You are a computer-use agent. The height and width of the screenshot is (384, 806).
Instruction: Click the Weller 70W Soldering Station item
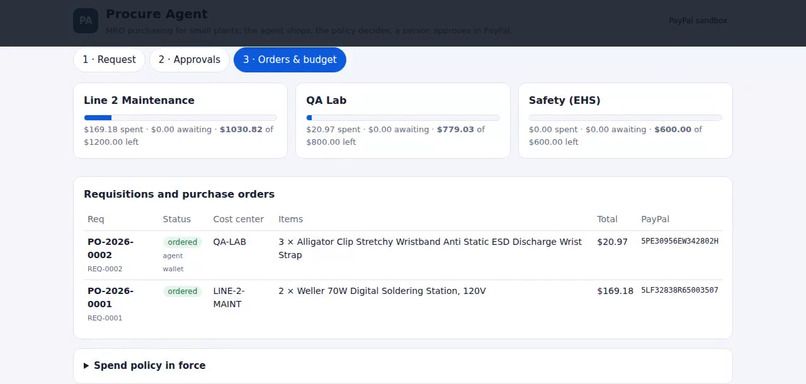[382, 291]
